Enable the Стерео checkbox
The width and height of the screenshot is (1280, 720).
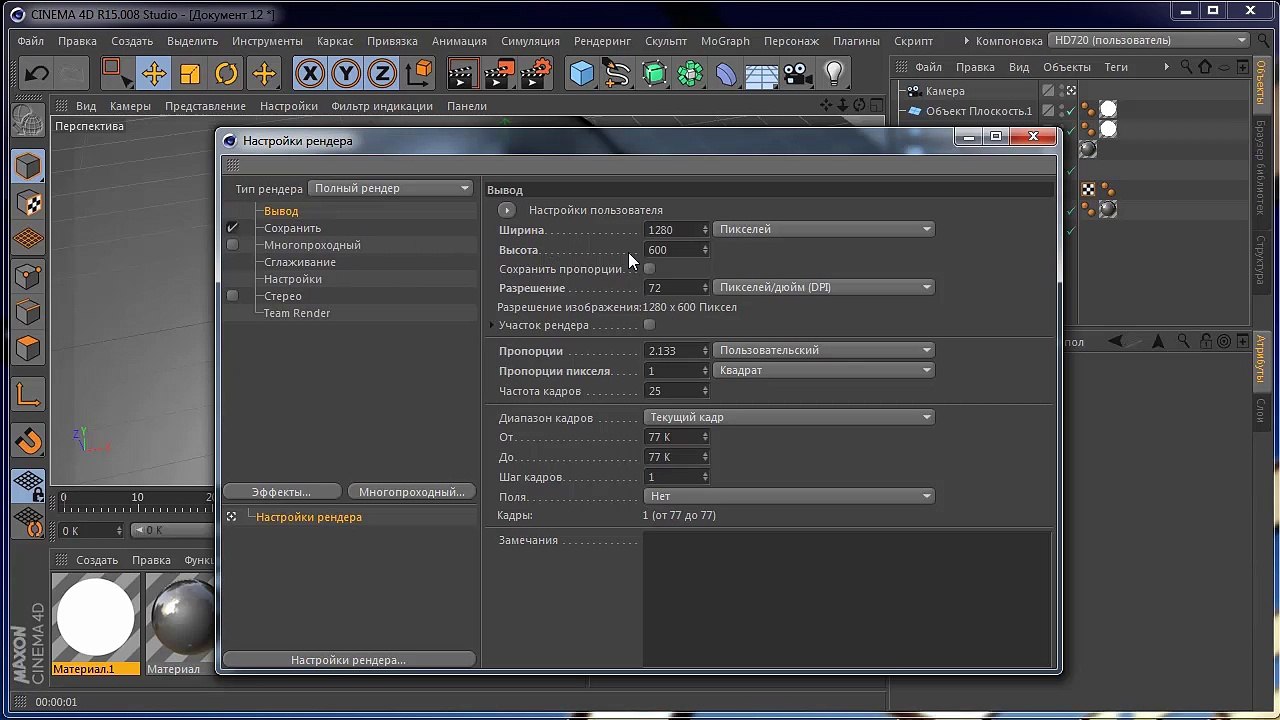tap(232, 296)
